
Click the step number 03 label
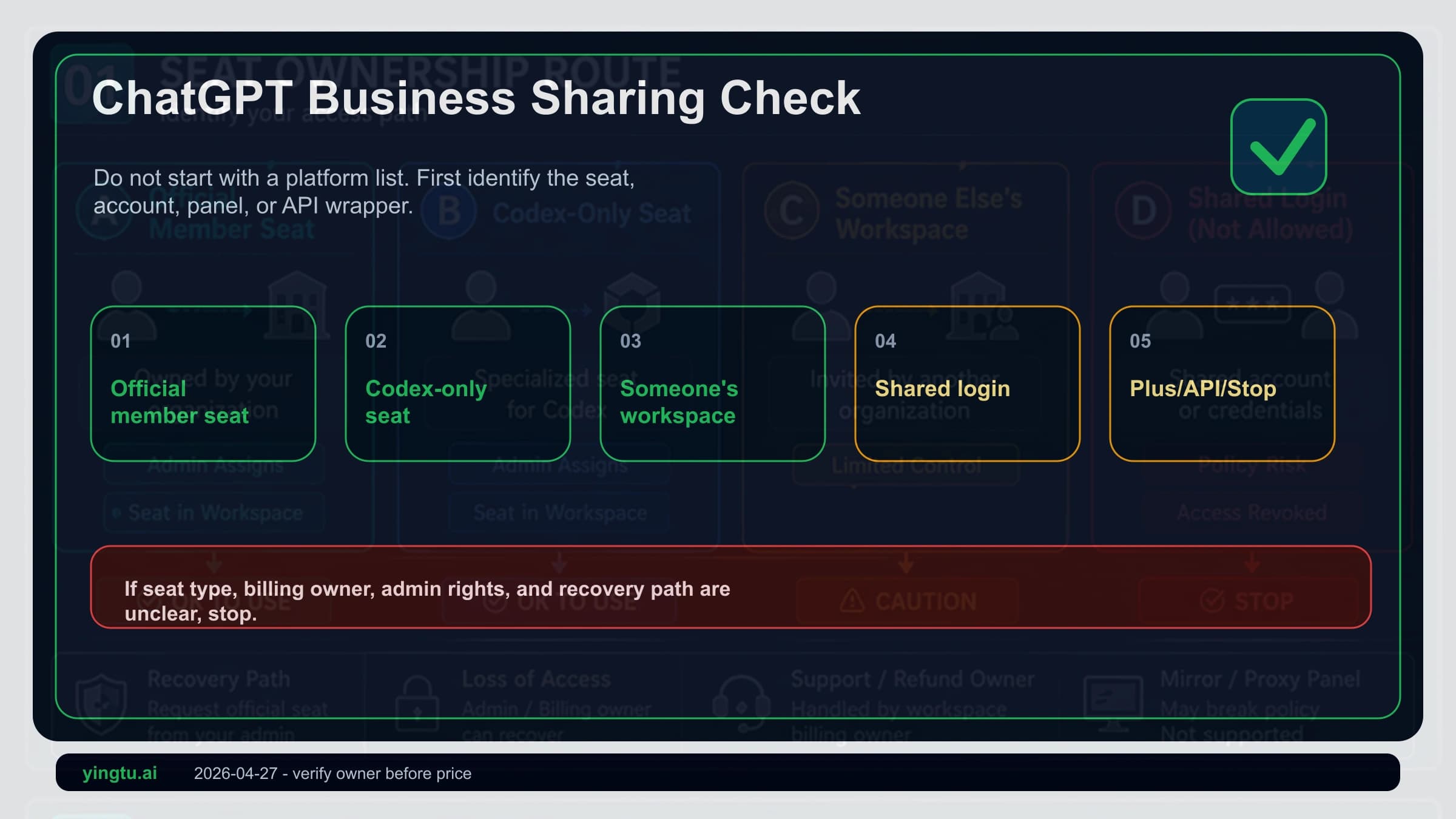coord(630,341)
